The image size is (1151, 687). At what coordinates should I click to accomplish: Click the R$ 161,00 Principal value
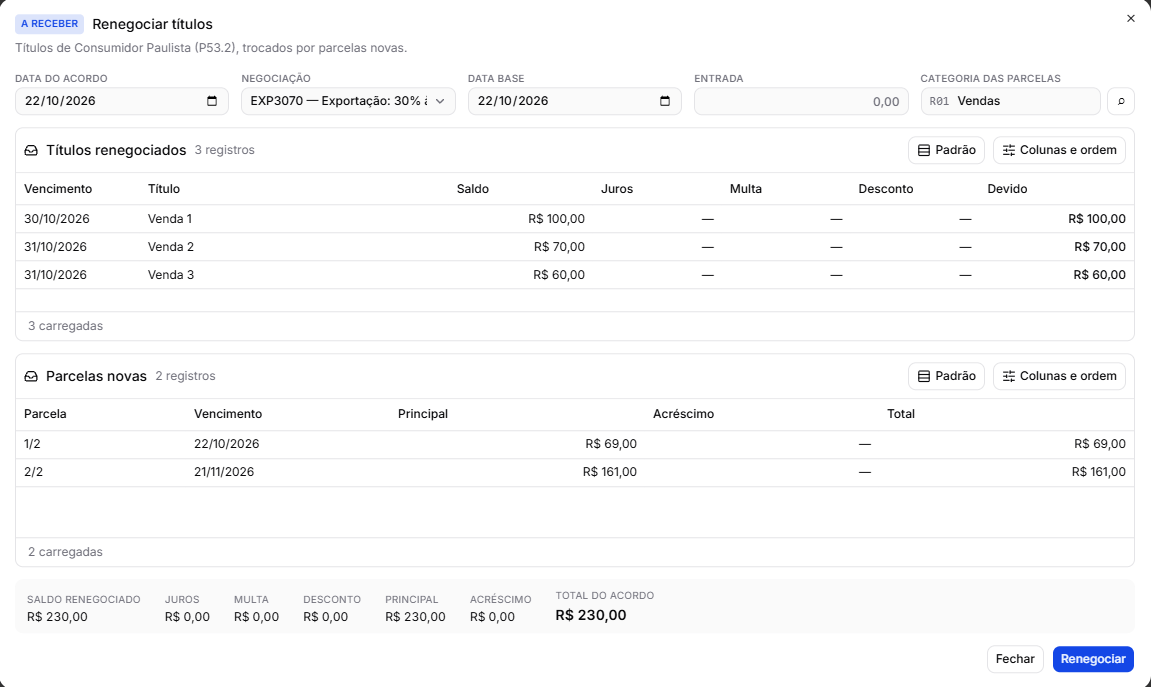pos(610,472)
